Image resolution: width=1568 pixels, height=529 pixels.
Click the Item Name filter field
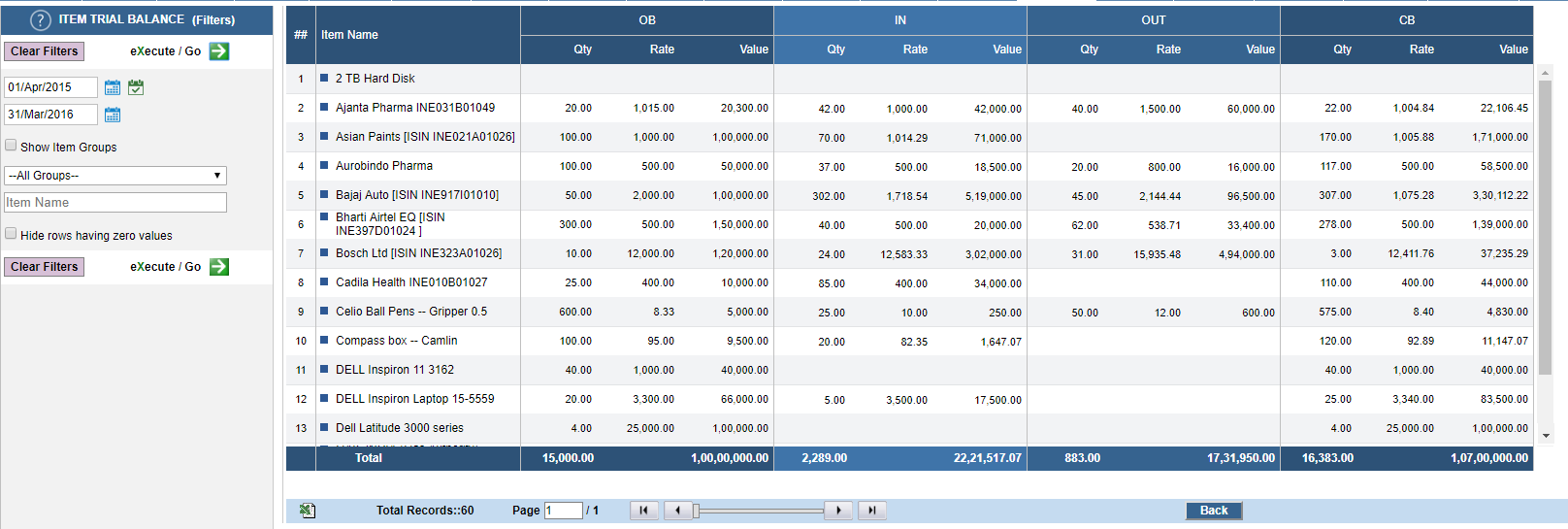pyautogui.click(x=115, y=203)
